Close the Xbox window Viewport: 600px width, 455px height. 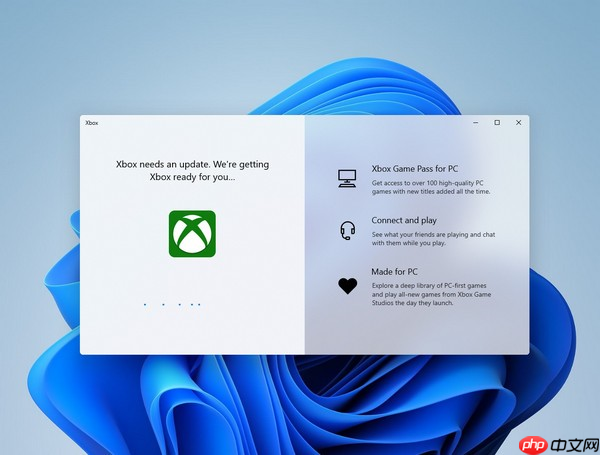518,122
